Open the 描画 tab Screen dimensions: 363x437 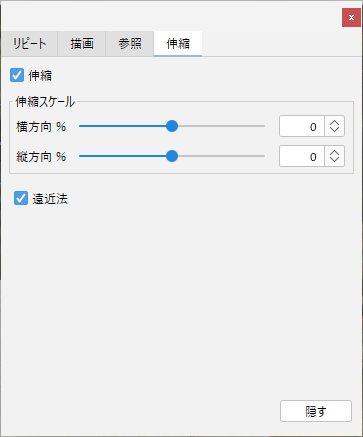82,44
